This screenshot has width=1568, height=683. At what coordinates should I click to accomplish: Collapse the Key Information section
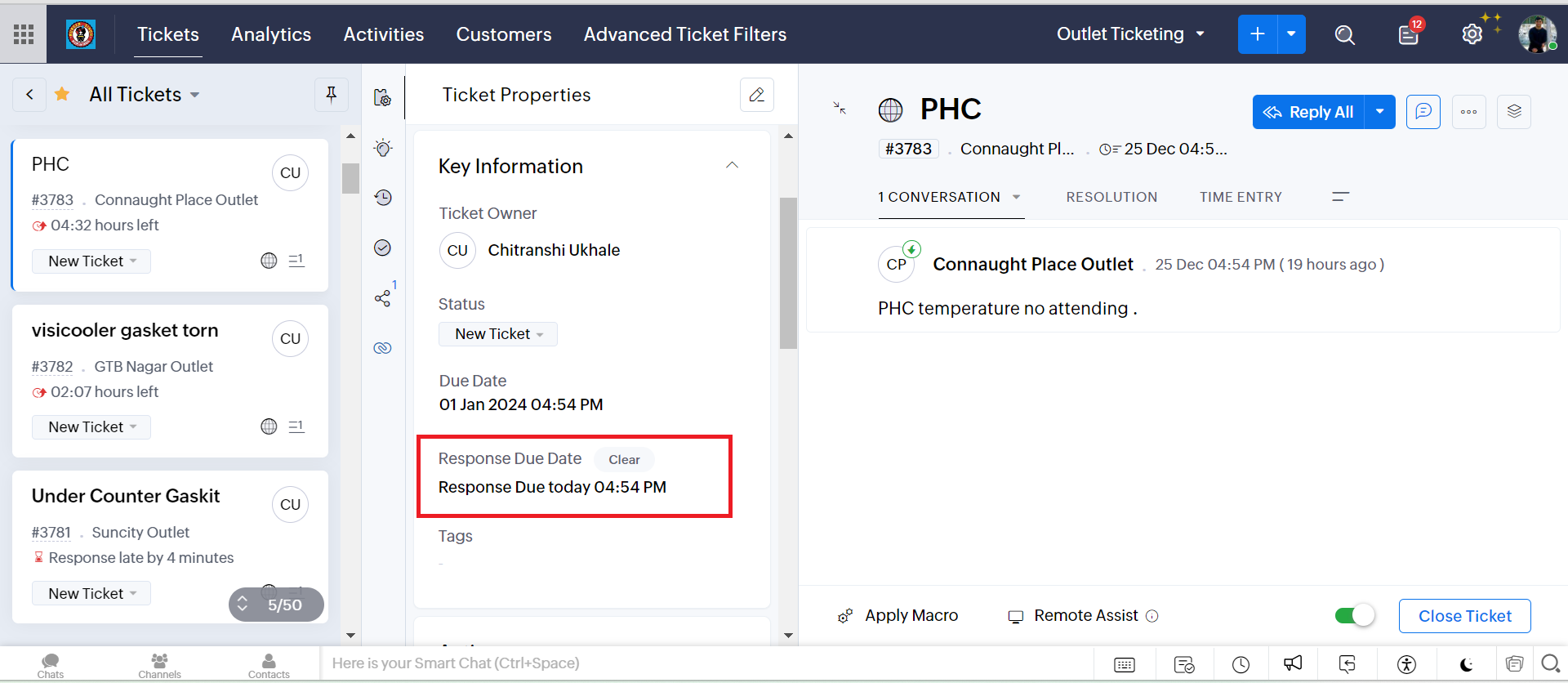pyautogui.click(x=732, y=166)
